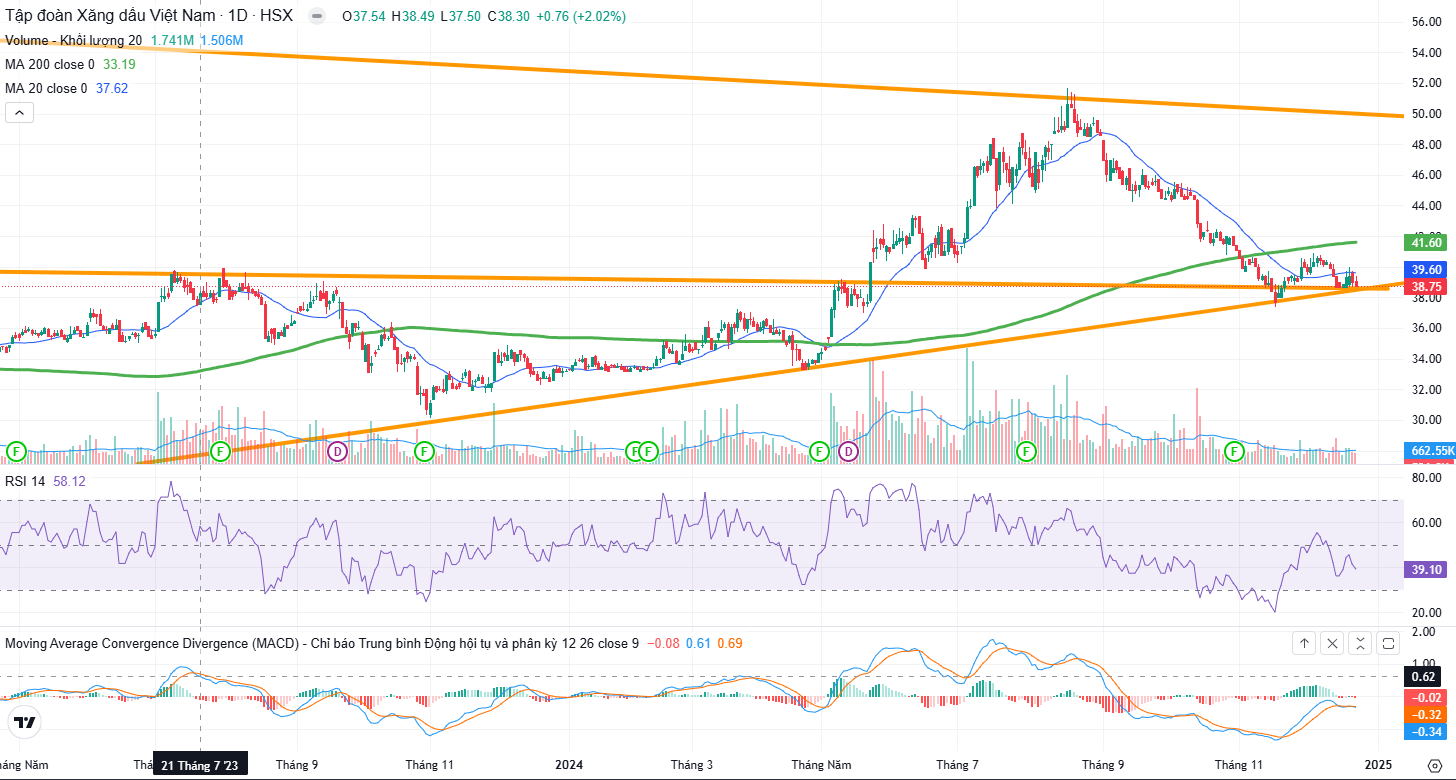Viewport: 1456px width, 780px height.
Task: Click purple D marker near Tháng 9 2023
Action: coord(338,452)
